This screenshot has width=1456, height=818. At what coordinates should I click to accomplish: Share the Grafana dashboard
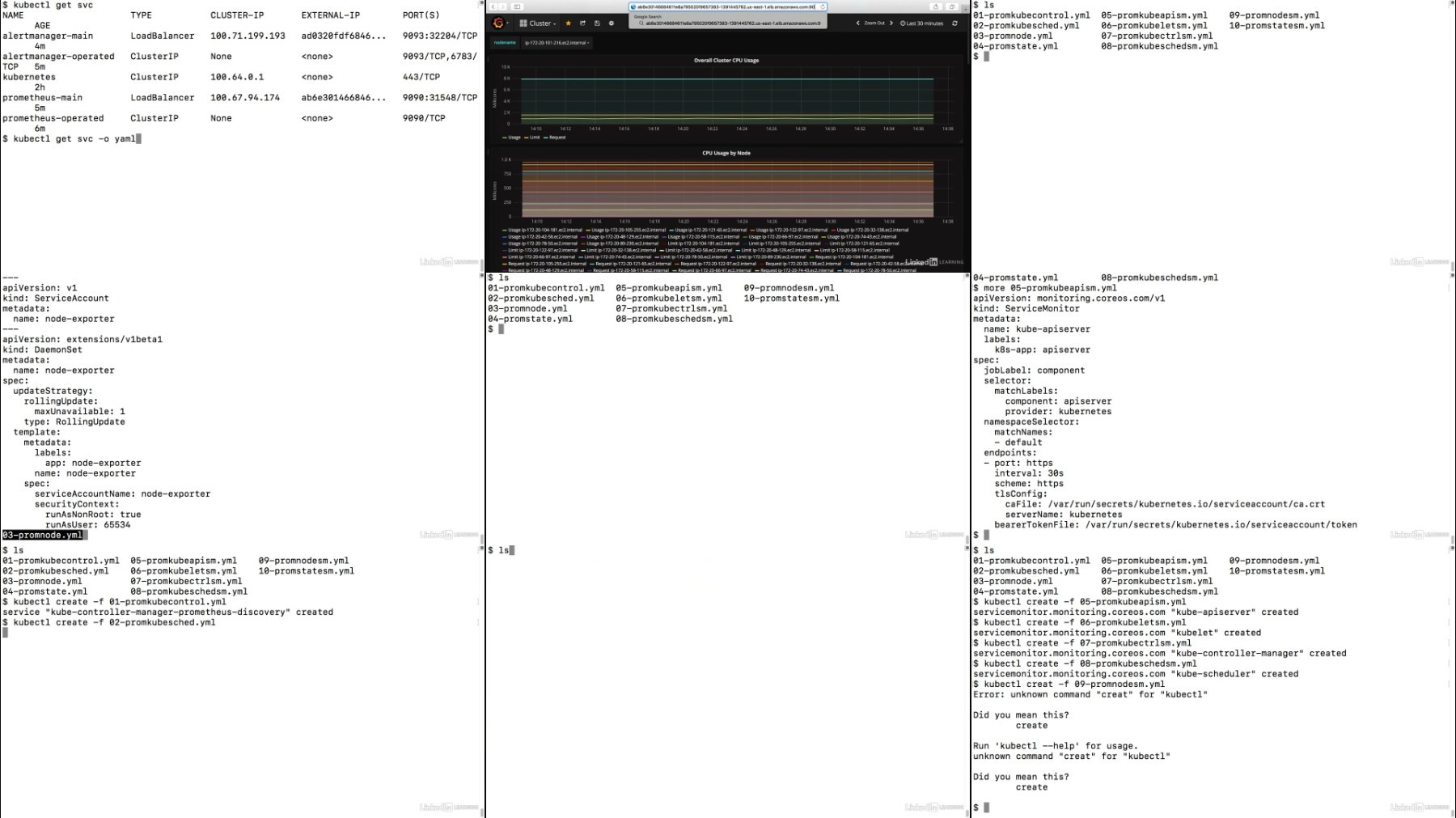tap(582, 23)
